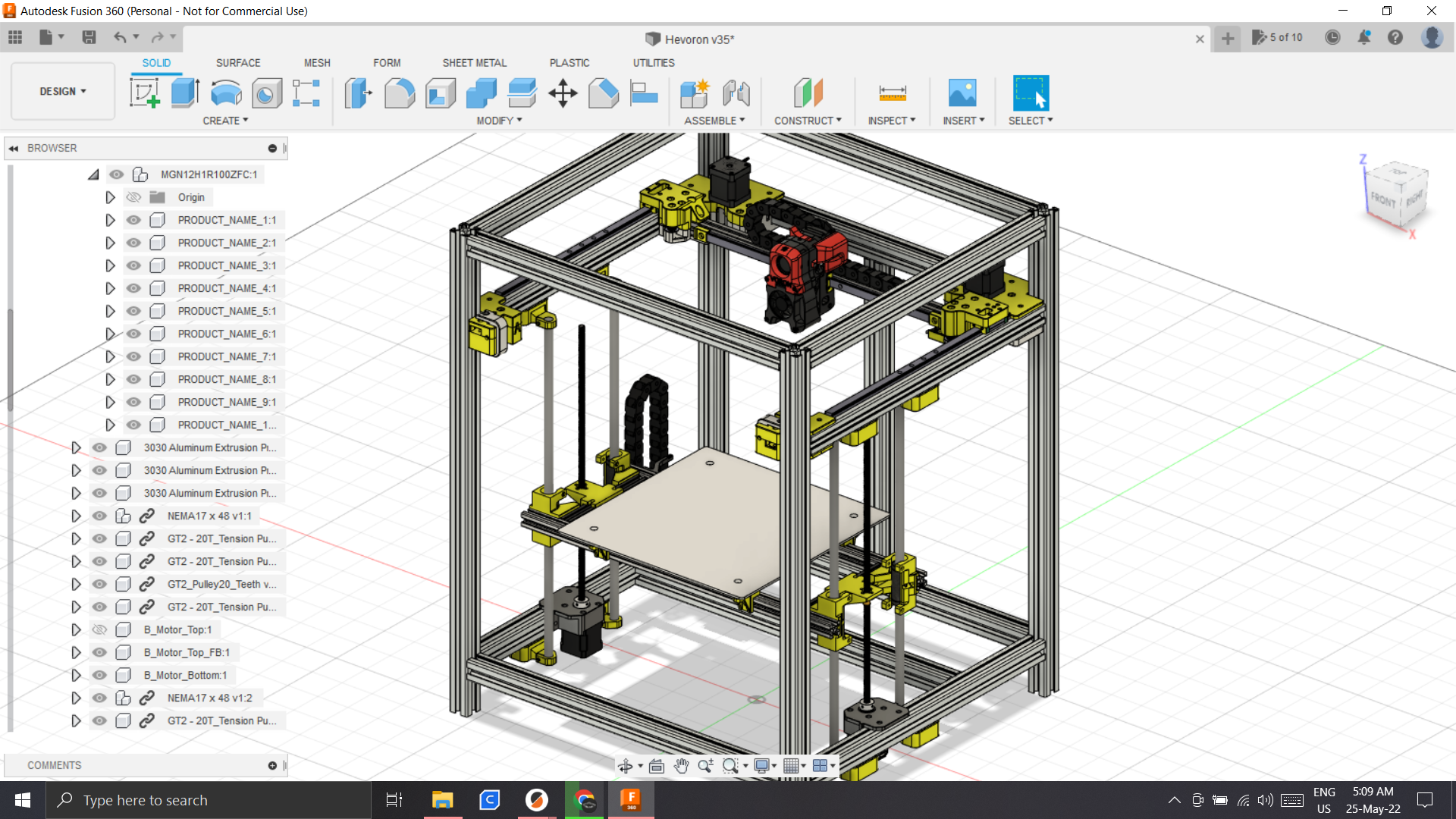Toggle visibility of the Origin folder
Image resolution: width=1456 pixels, height=819 pixels.
133,197
